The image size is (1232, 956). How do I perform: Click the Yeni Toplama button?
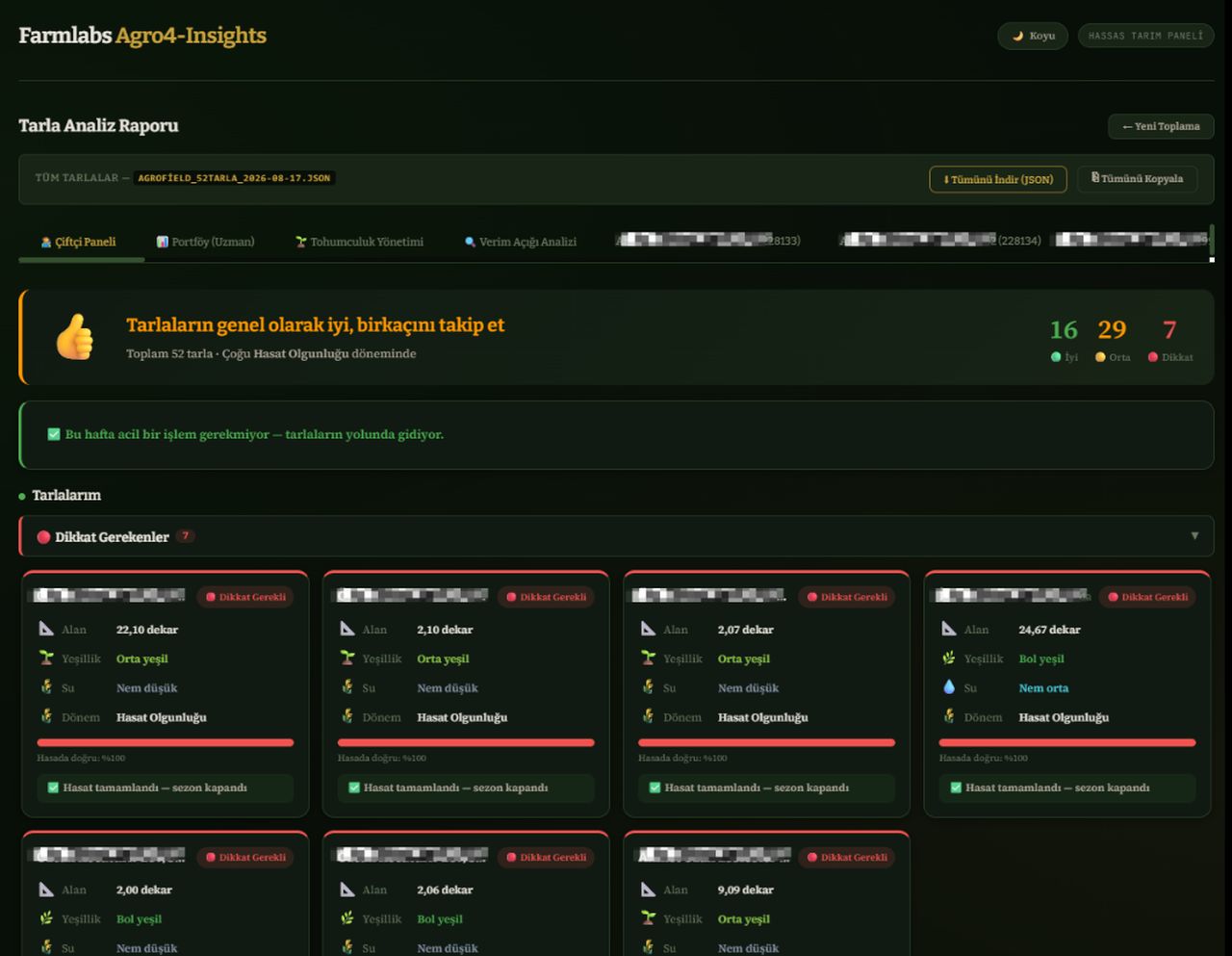coord(1161,126)
